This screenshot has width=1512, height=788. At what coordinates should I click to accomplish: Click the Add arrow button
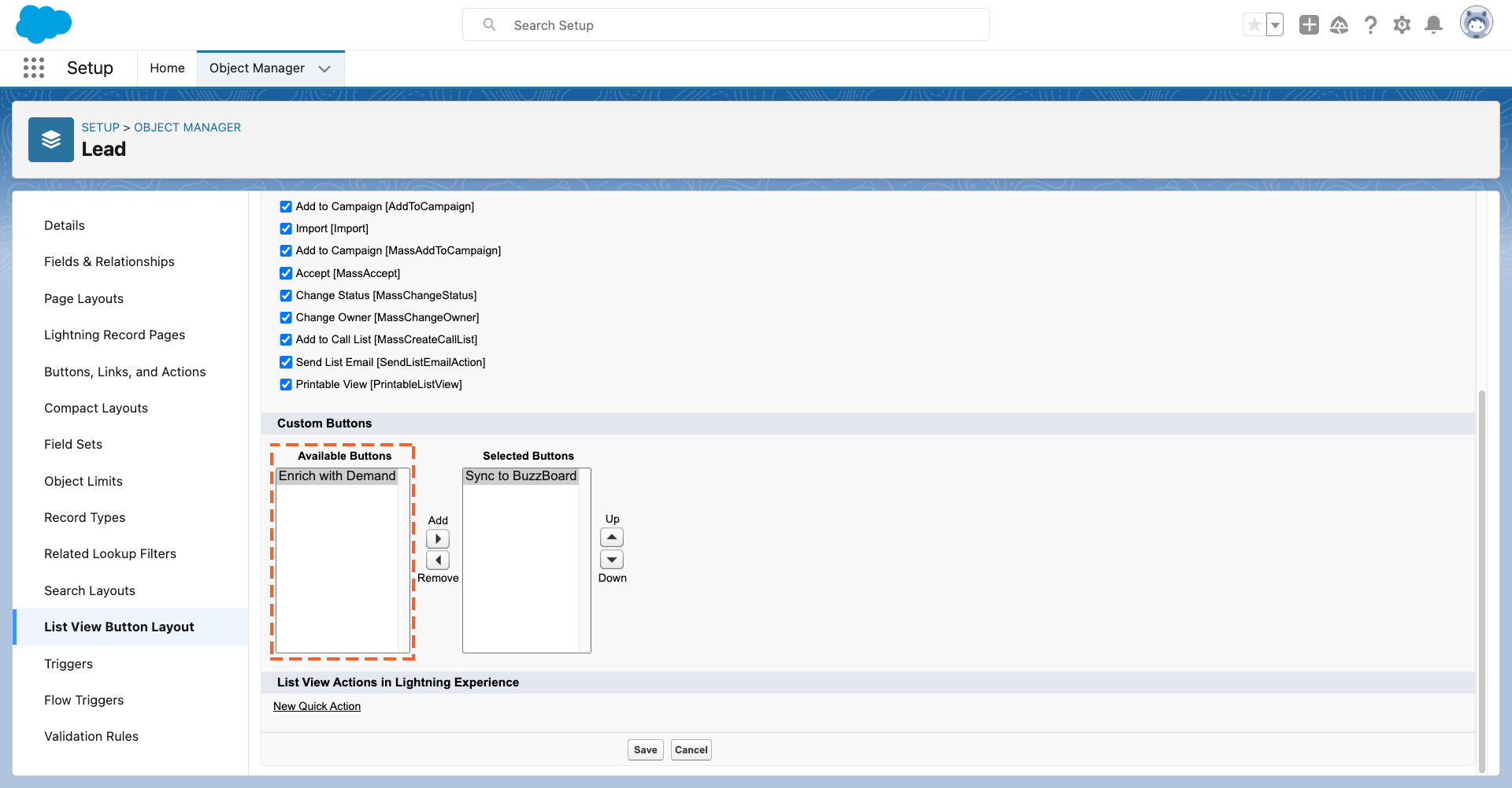pos(438,539)
